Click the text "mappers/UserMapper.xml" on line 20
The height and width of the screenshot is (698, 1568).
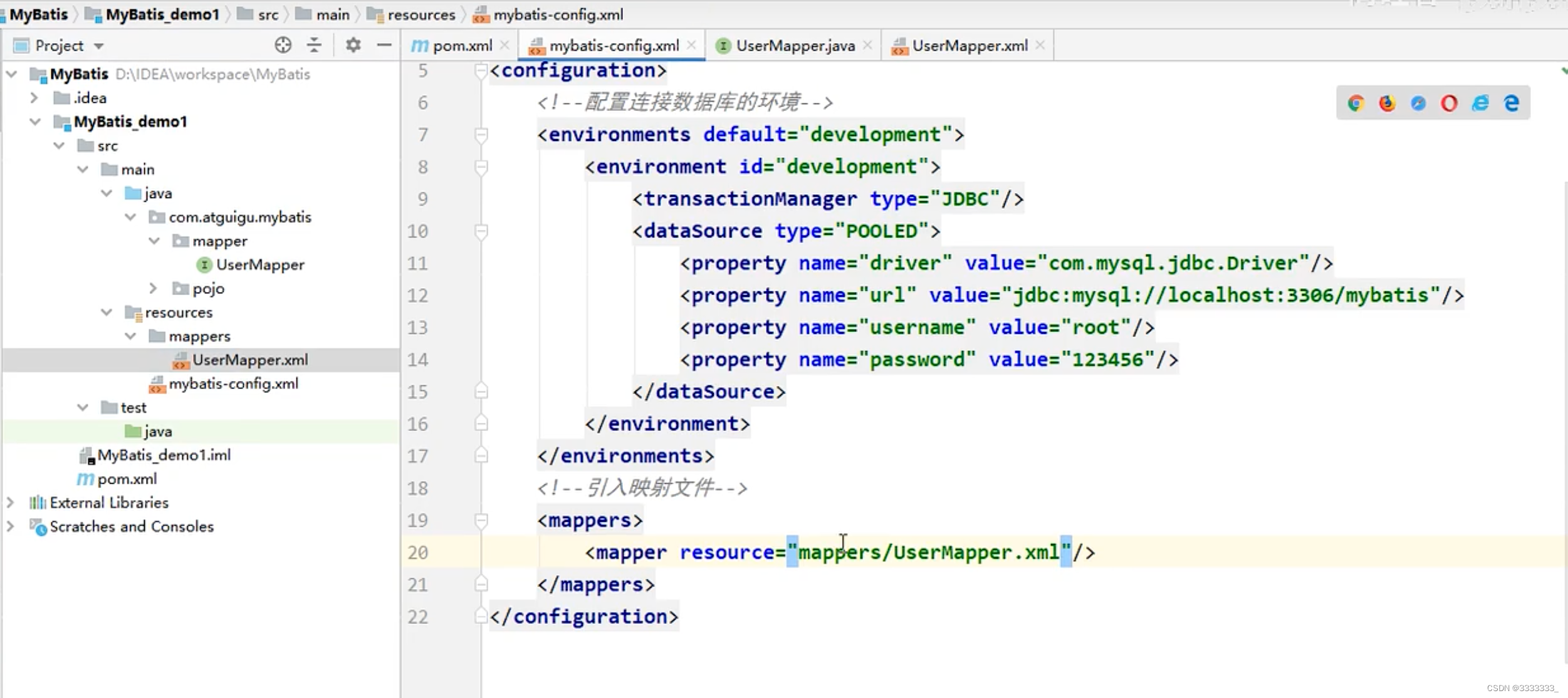[929, 552]
